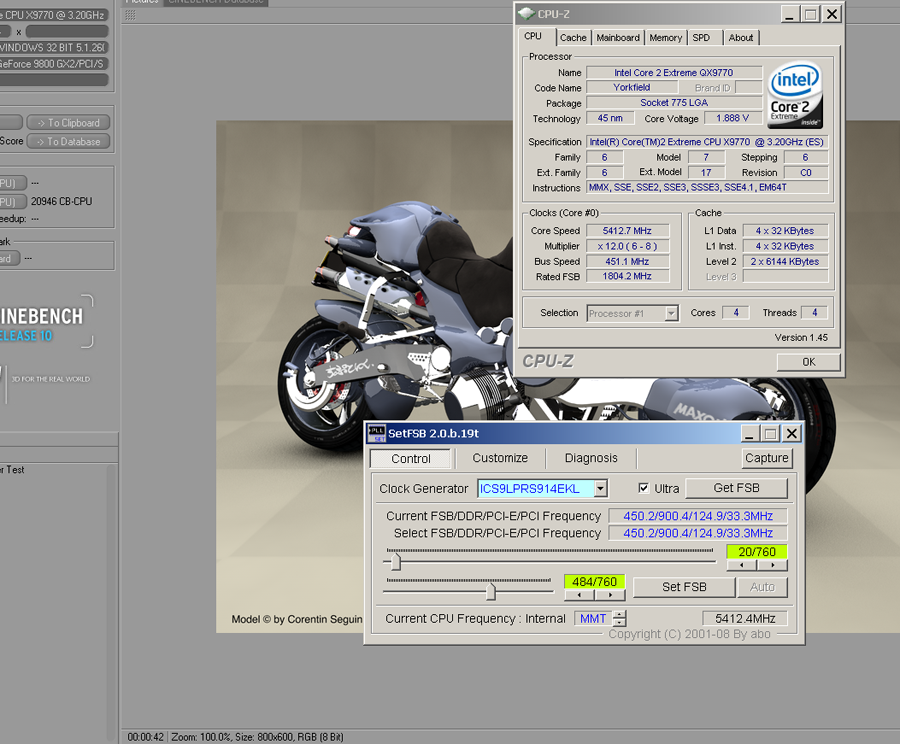This screenshot has height=744, width=900.
Task: Click the Core Speed 5412.7 MHz value
Action: (627, 231)
